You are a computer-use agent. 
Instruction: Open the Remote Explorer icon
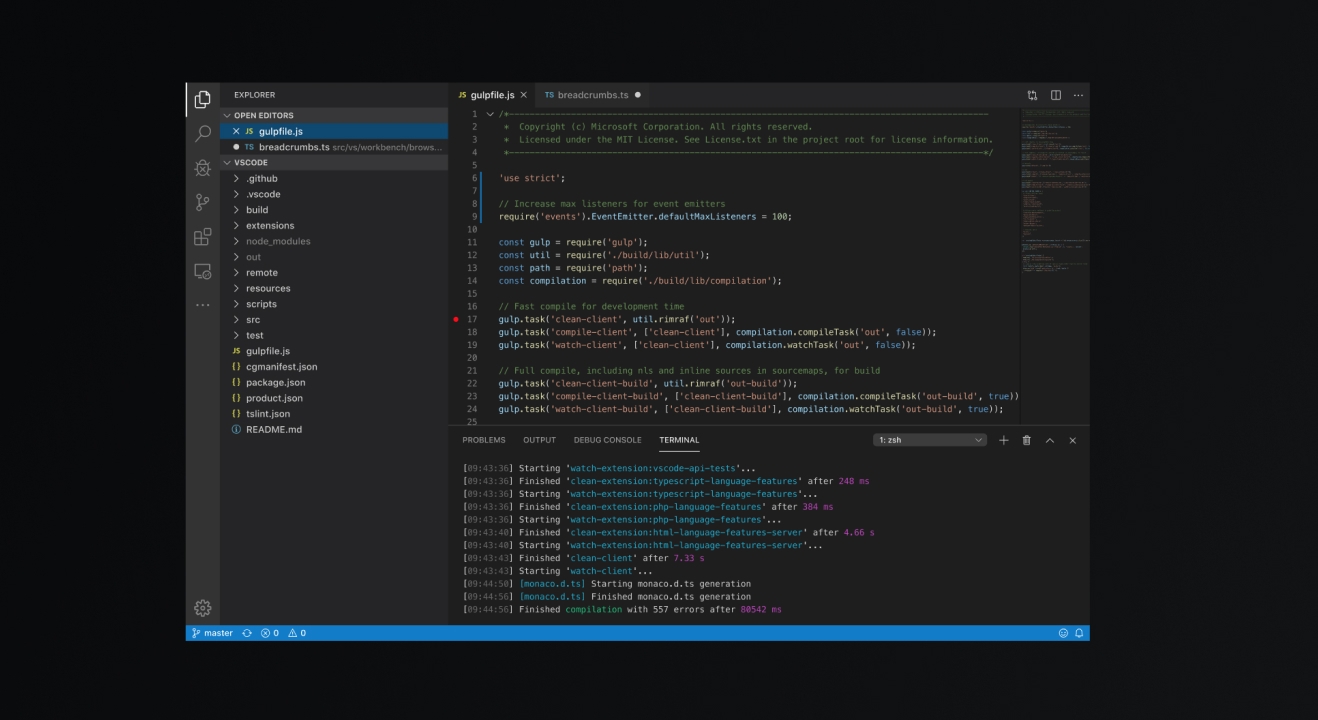[203, 272]
